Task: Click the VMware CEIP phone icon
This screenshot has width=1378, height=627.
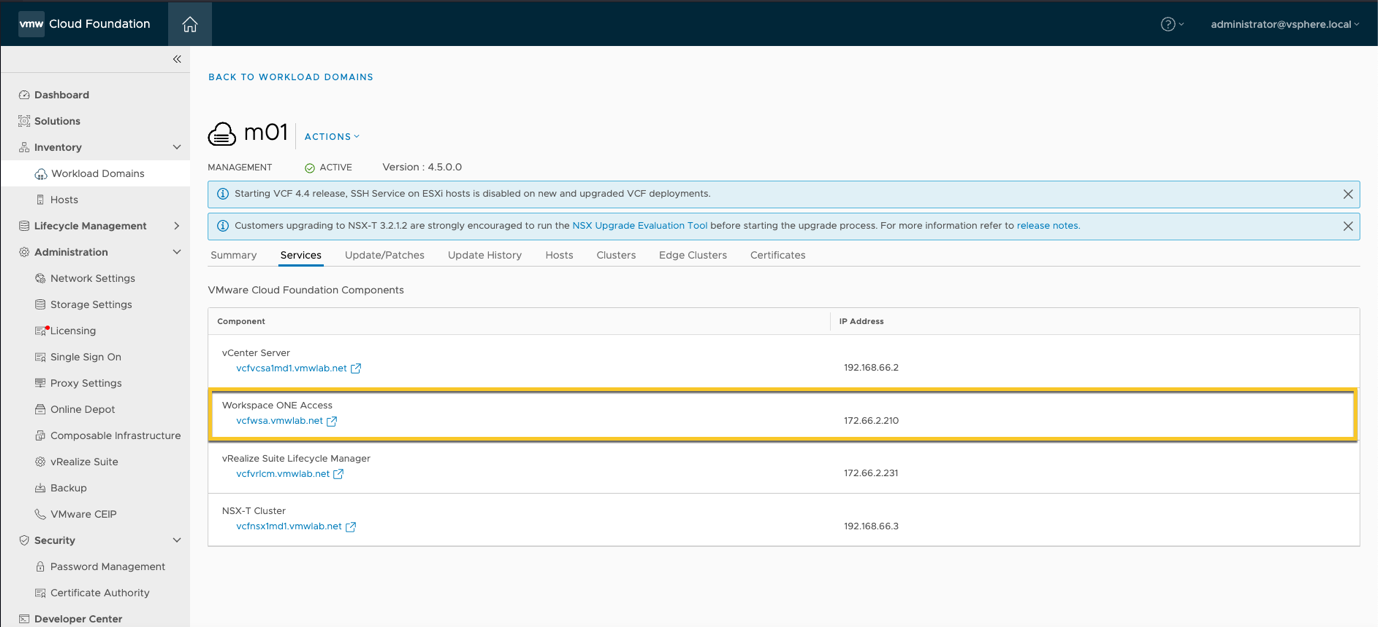Action: (40, 514)
